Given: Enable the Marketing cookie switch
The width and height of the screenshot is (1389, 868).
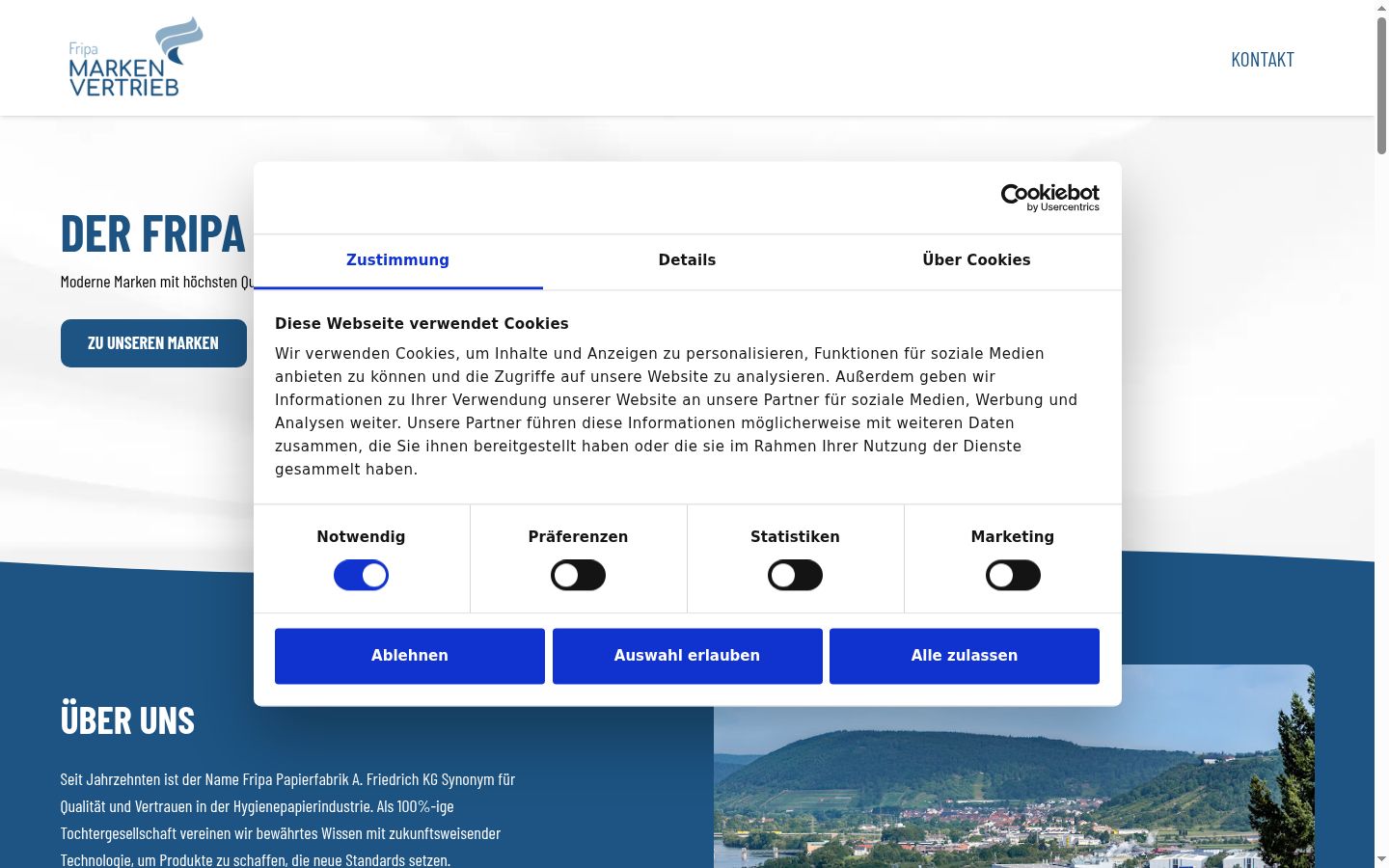Looking at the screenshot, I should [1013, 576].
